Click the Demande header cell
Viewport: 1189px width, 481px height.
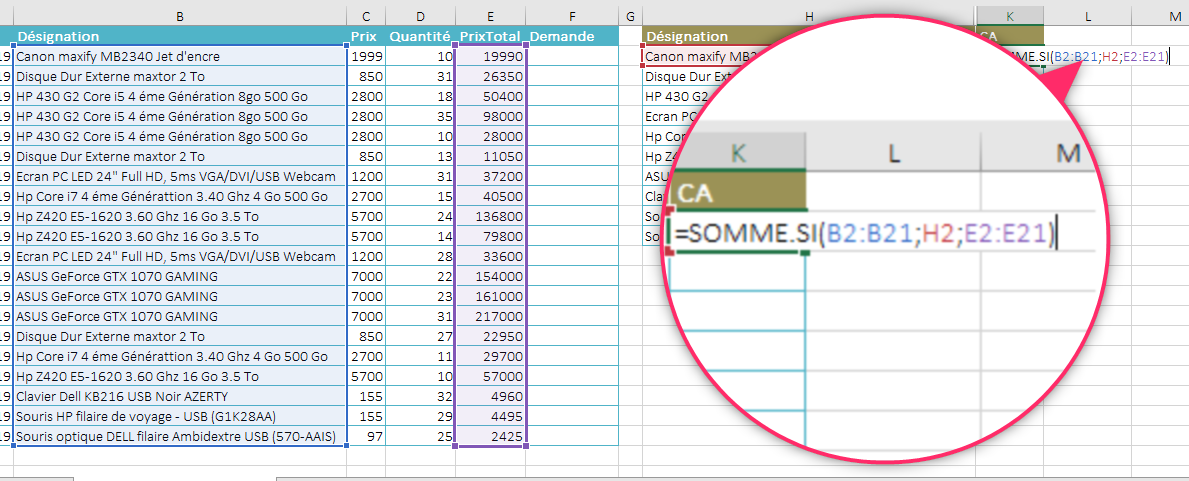(x=573, y=36)
